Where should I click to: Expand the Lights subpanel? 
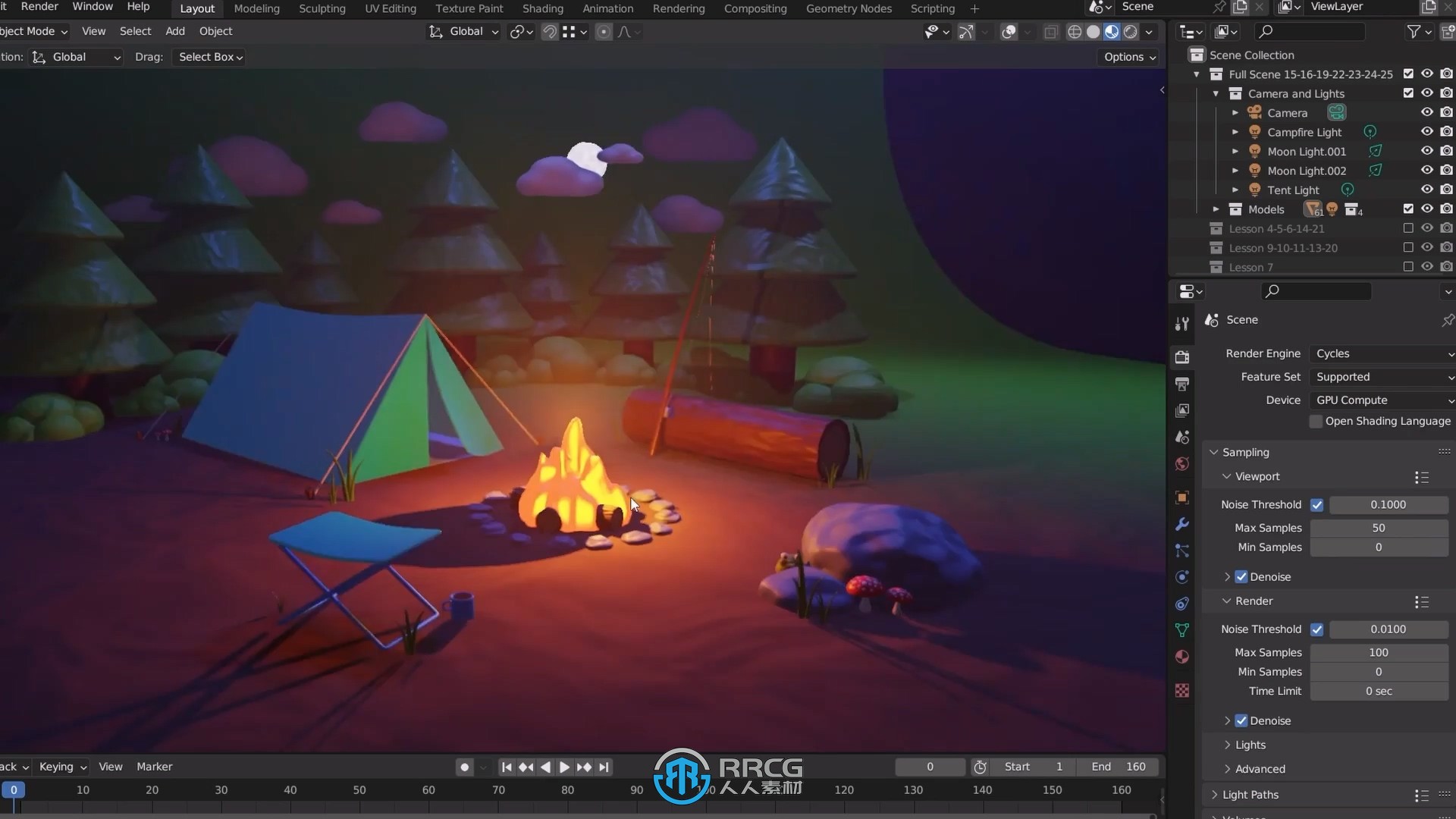[x=1227, y=745]
